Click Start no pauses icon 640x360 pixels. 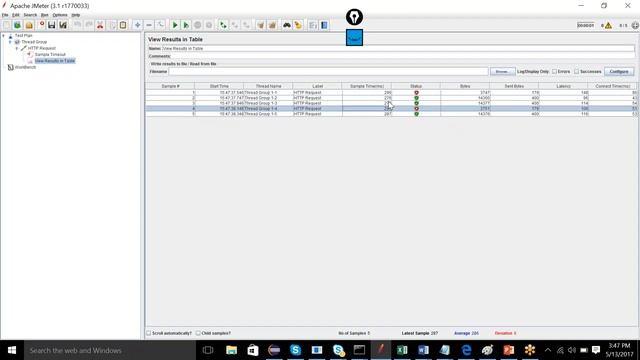(186, 25)
